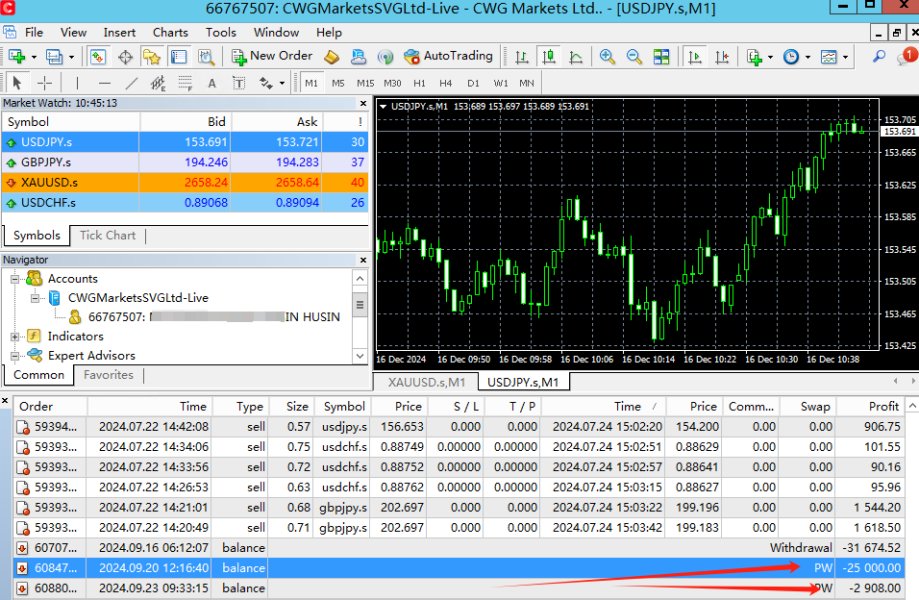The height and width of the screenshot is (600, 919).
Task: Switch chart to candlesticks mode
Action: [548, 56]
